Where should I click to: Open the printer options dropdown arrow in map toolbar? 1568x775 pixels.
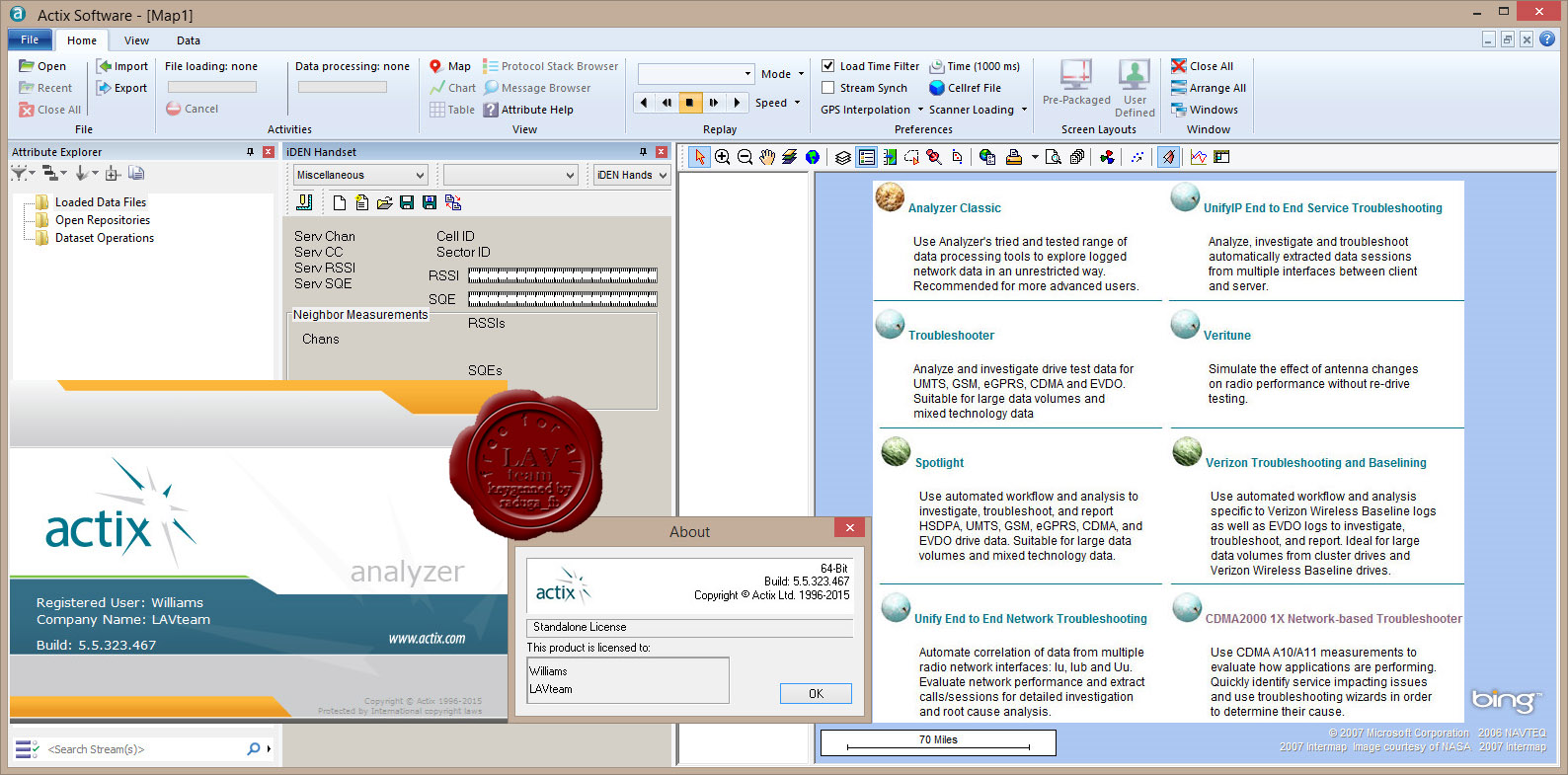point(1034,157)
